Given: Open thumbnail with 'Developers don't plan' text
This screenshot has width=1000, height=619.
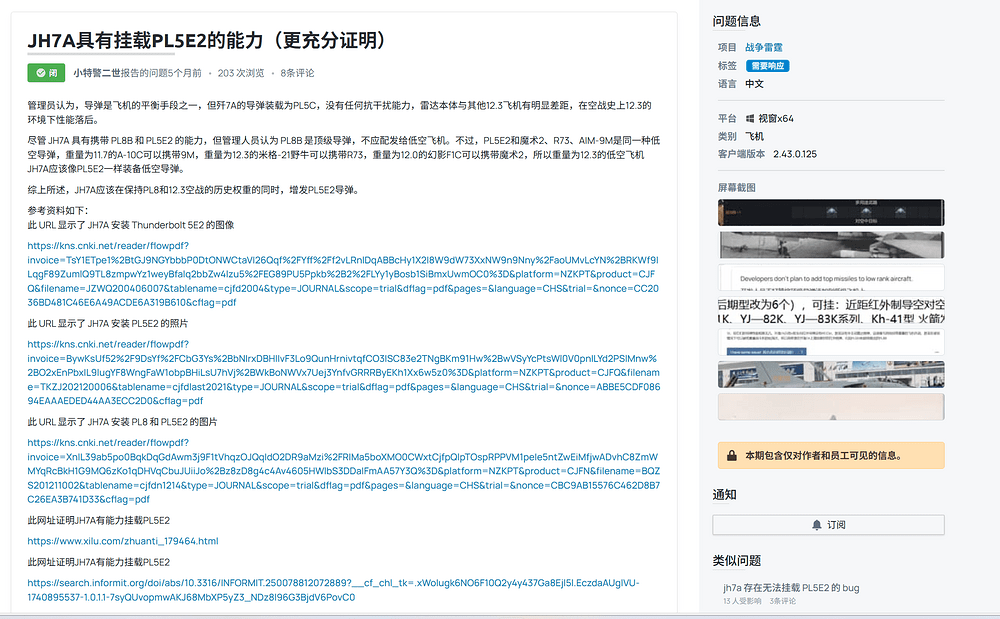Looking at the screenshot, I should 831,277.
